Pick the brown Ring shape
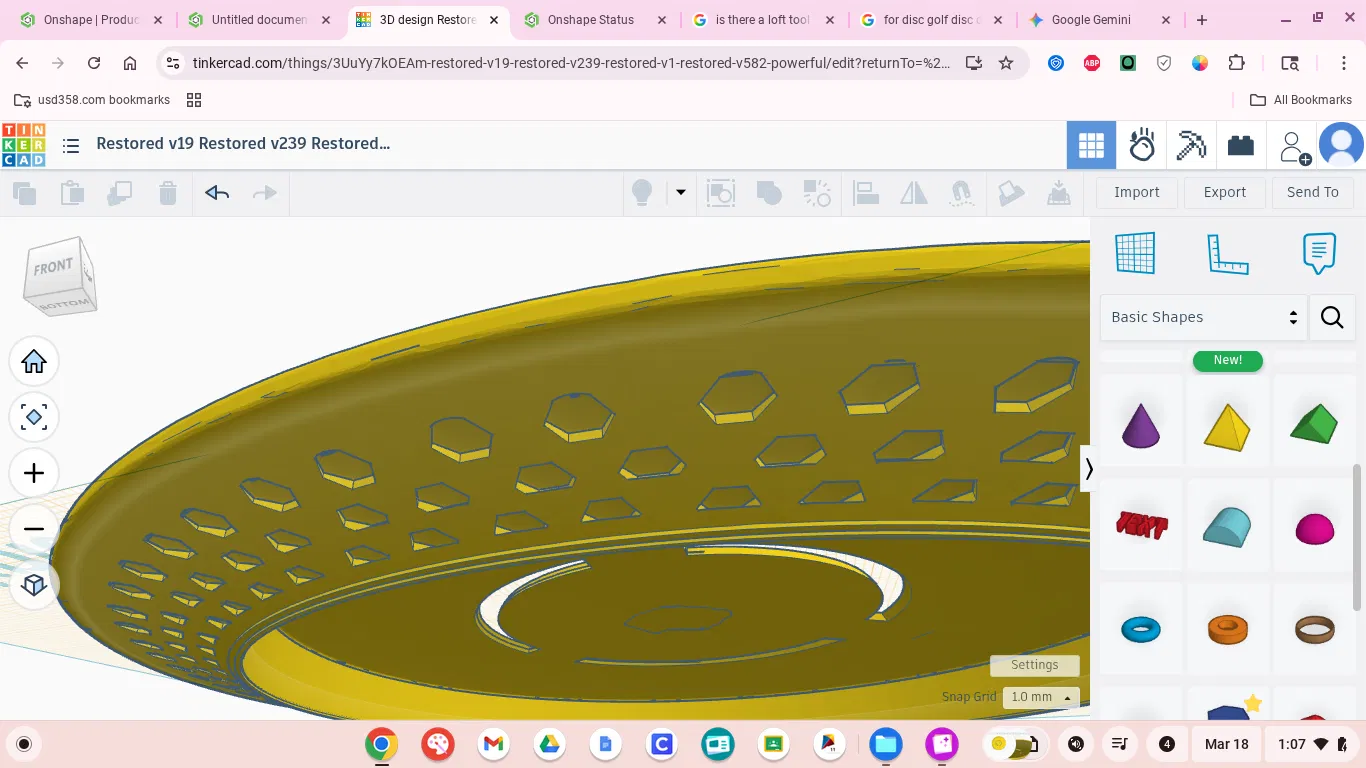 tap(1314, 630)
